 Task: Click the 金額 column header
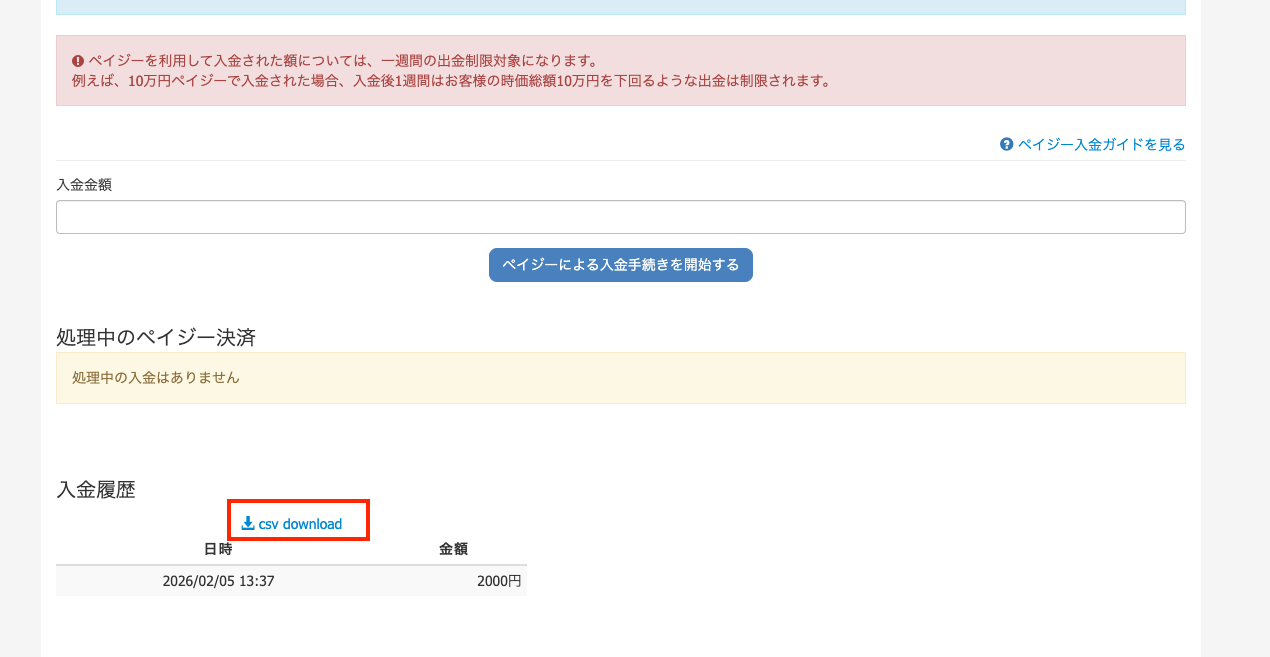[x=453, y=549]
